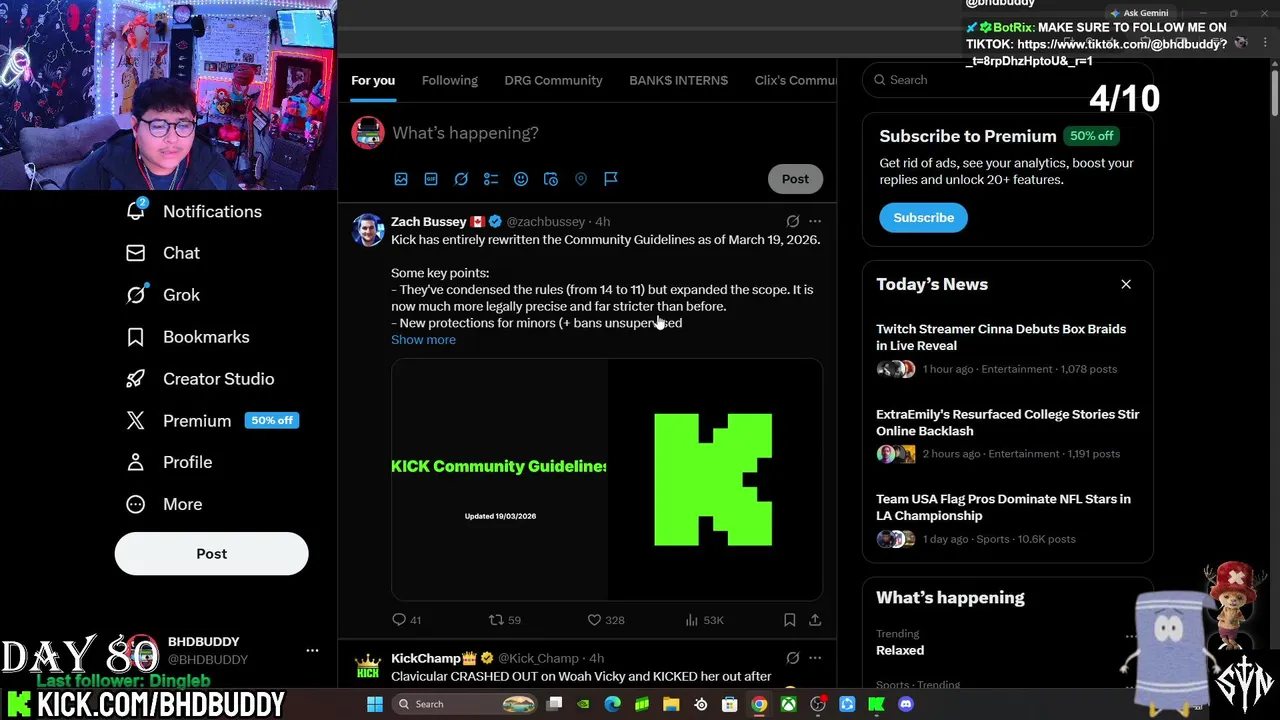1280x720 pixels.
Task: Open more options on KickChamp's post
Action: click(815, 658)
